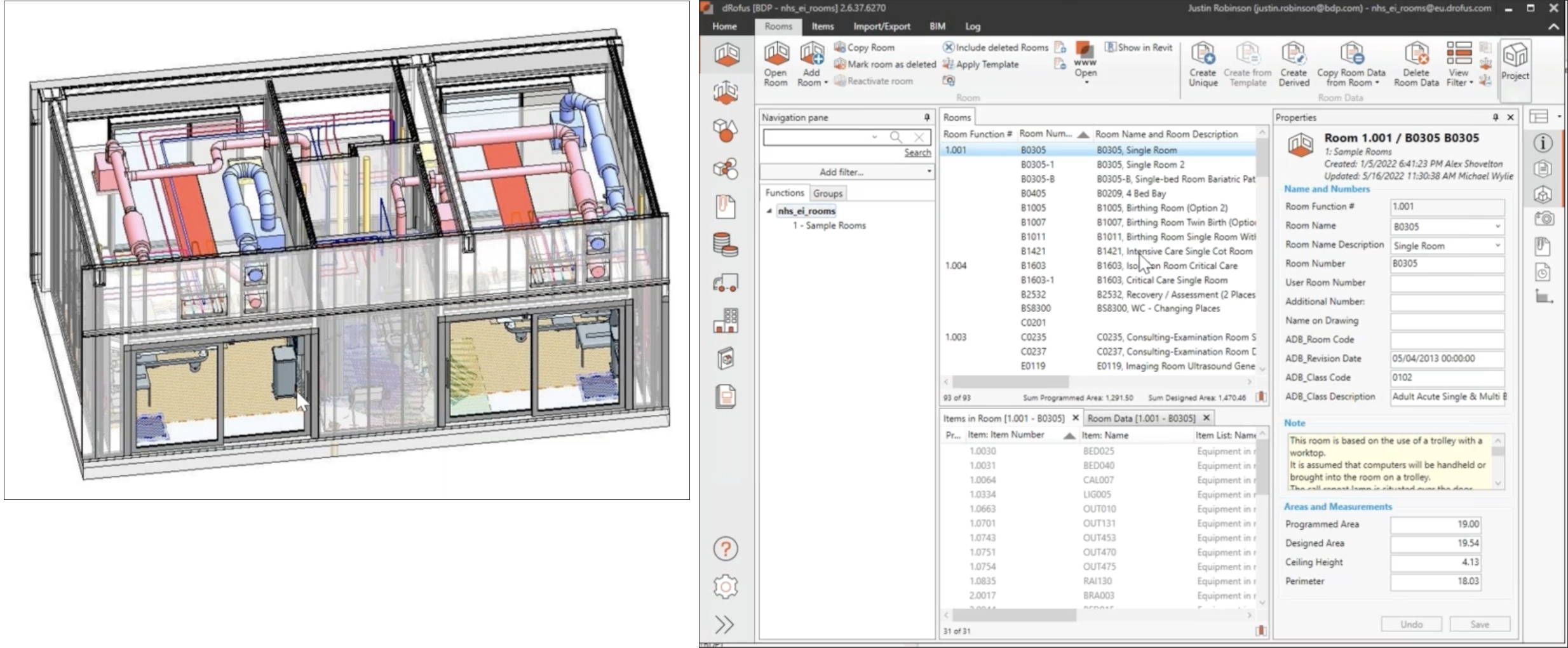
Task: Open the panel layout dropdown at top right
Action: 1558,117
